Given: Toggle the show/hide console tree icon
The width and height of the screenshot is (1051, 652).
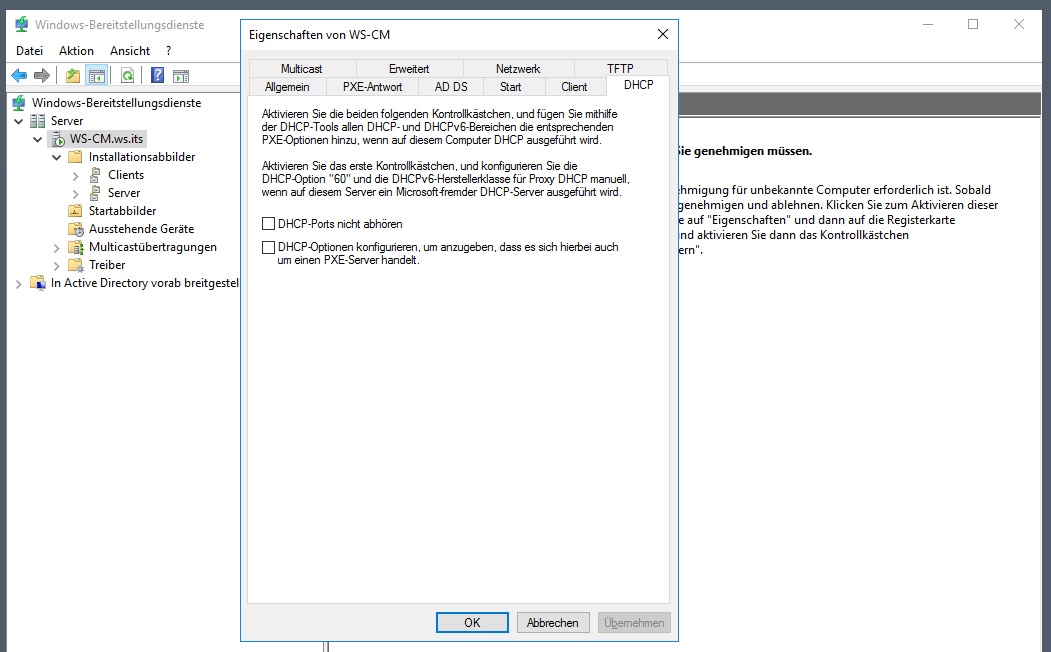Looking at the screenshot, I should click(97, 76).
